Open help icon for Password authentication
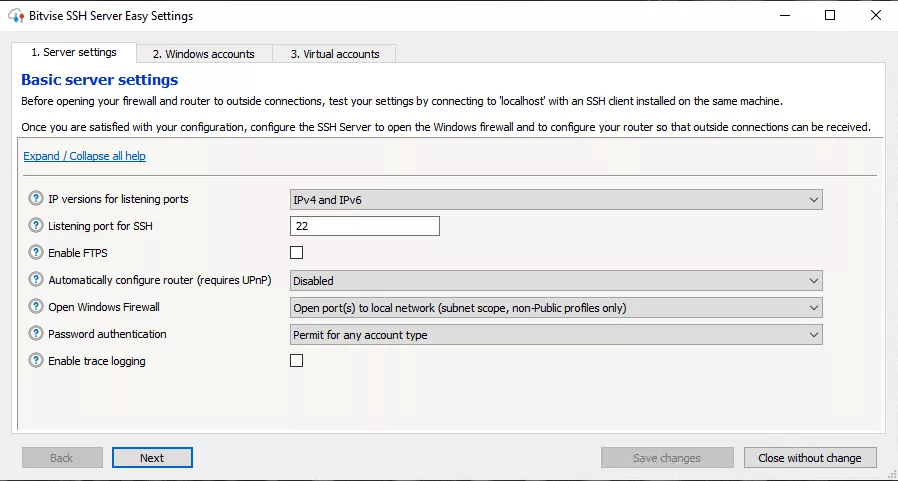 [37, 334]
